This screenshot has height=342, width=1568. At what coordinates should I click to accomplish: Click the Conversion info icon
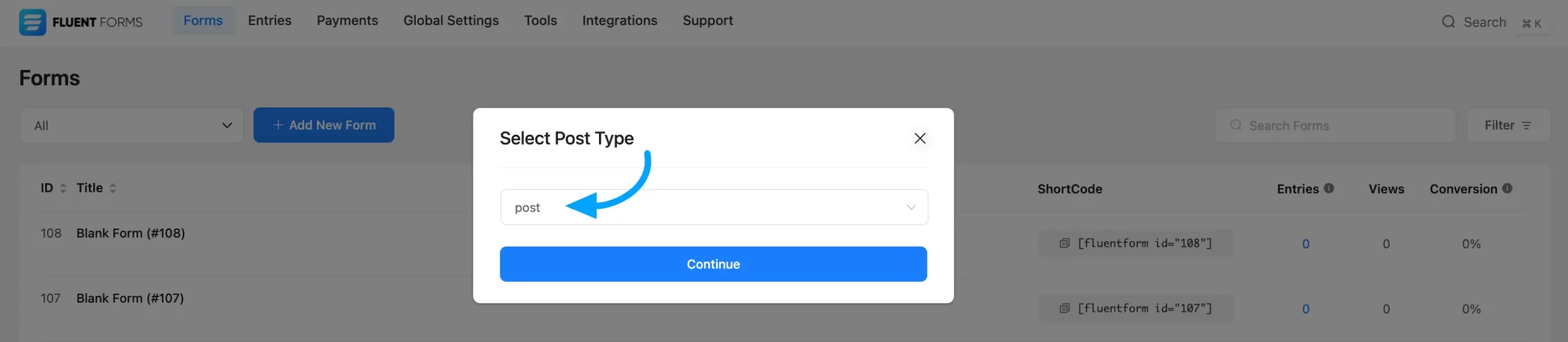coord(1507,188)
